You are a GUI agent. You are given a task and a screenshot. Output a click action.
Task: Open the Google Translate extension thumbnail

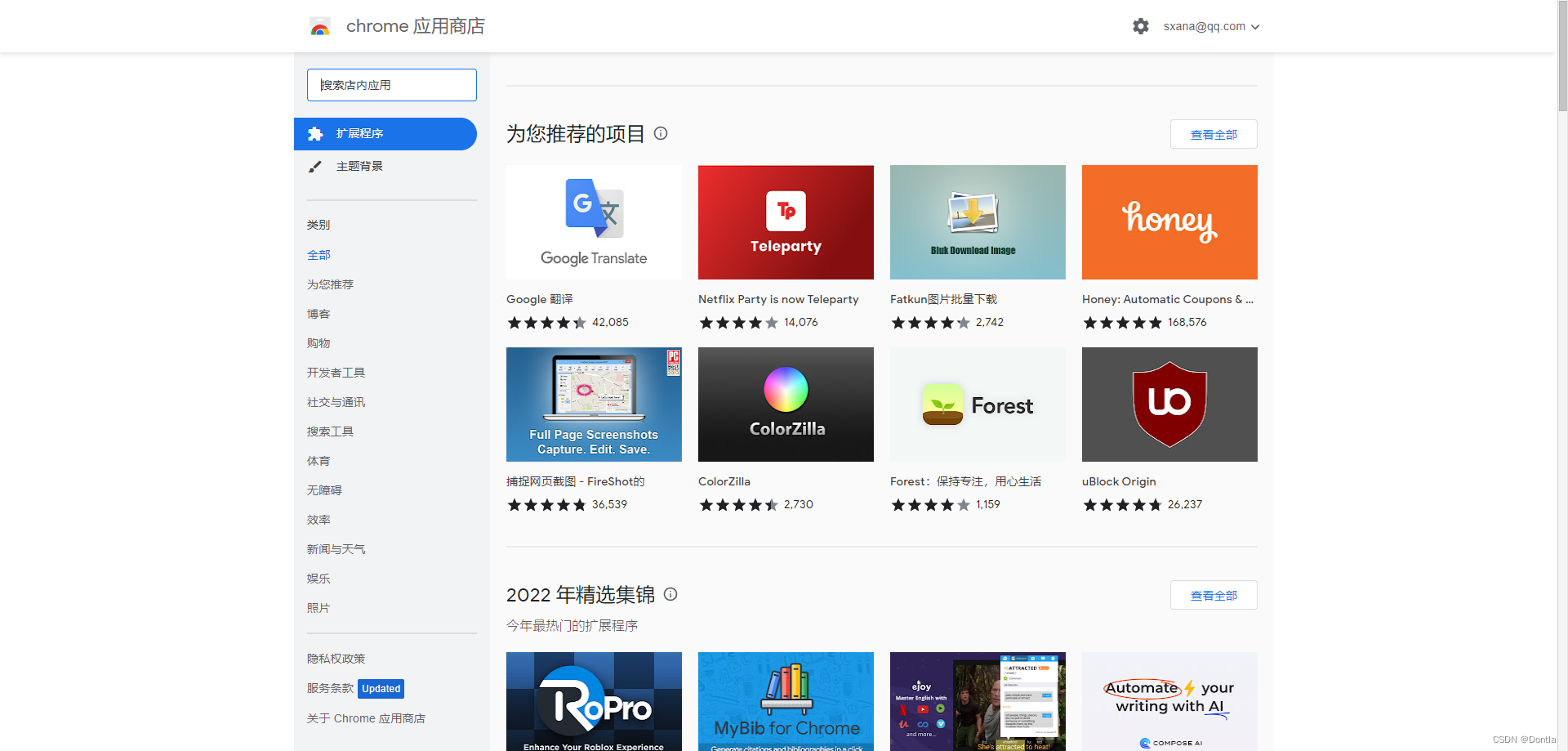[594, 222]
